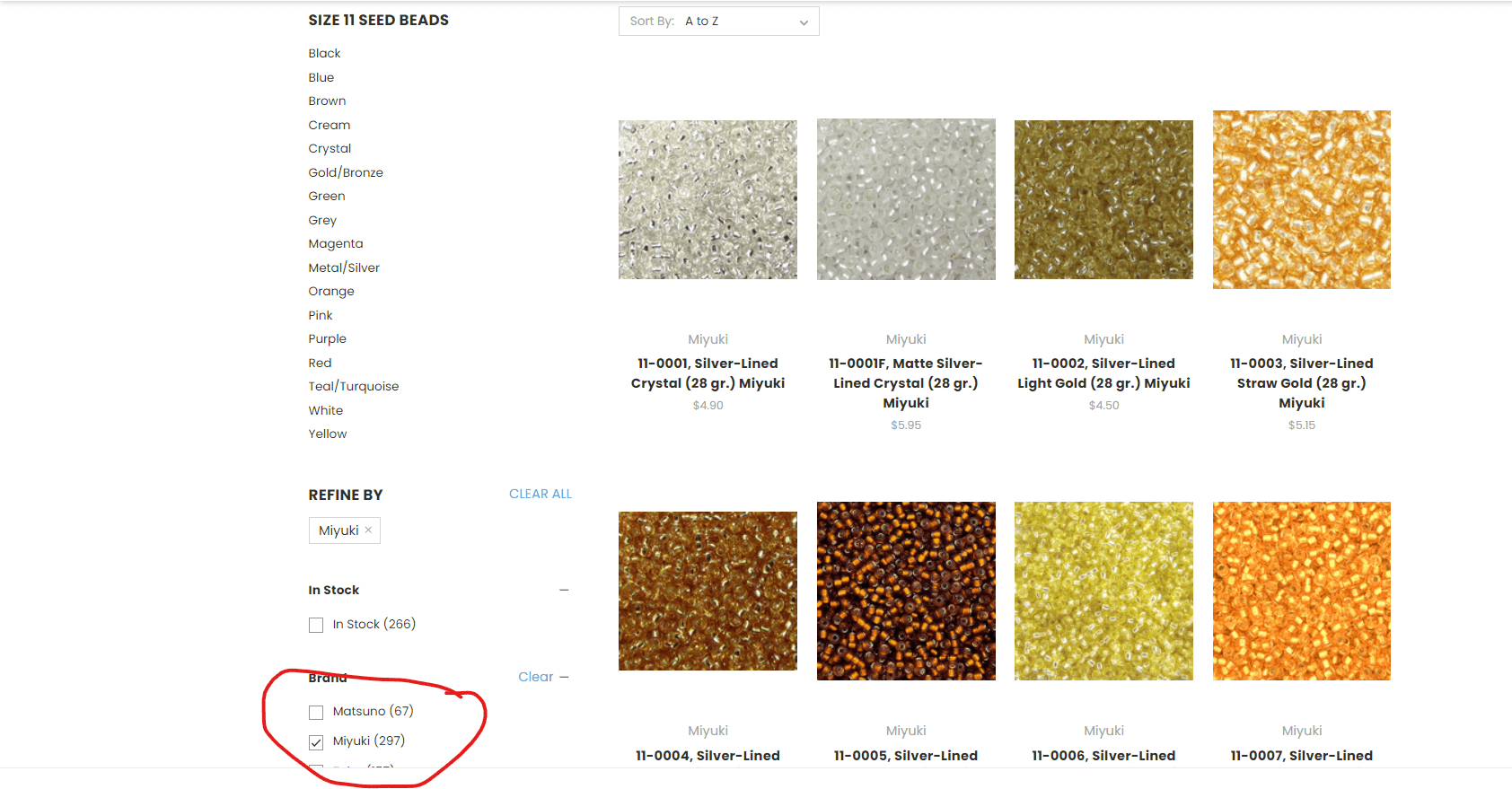Viewport: 1512px width, 789px height.
Task: Click the $4.90 price text
Action: pos(708,406)
